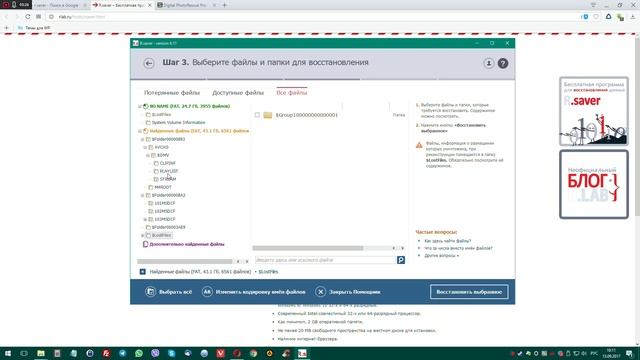Open 'Как здесь найти файлы?' link
The width and height of the screenshot is (640, 360).
(x=447, y=241)
